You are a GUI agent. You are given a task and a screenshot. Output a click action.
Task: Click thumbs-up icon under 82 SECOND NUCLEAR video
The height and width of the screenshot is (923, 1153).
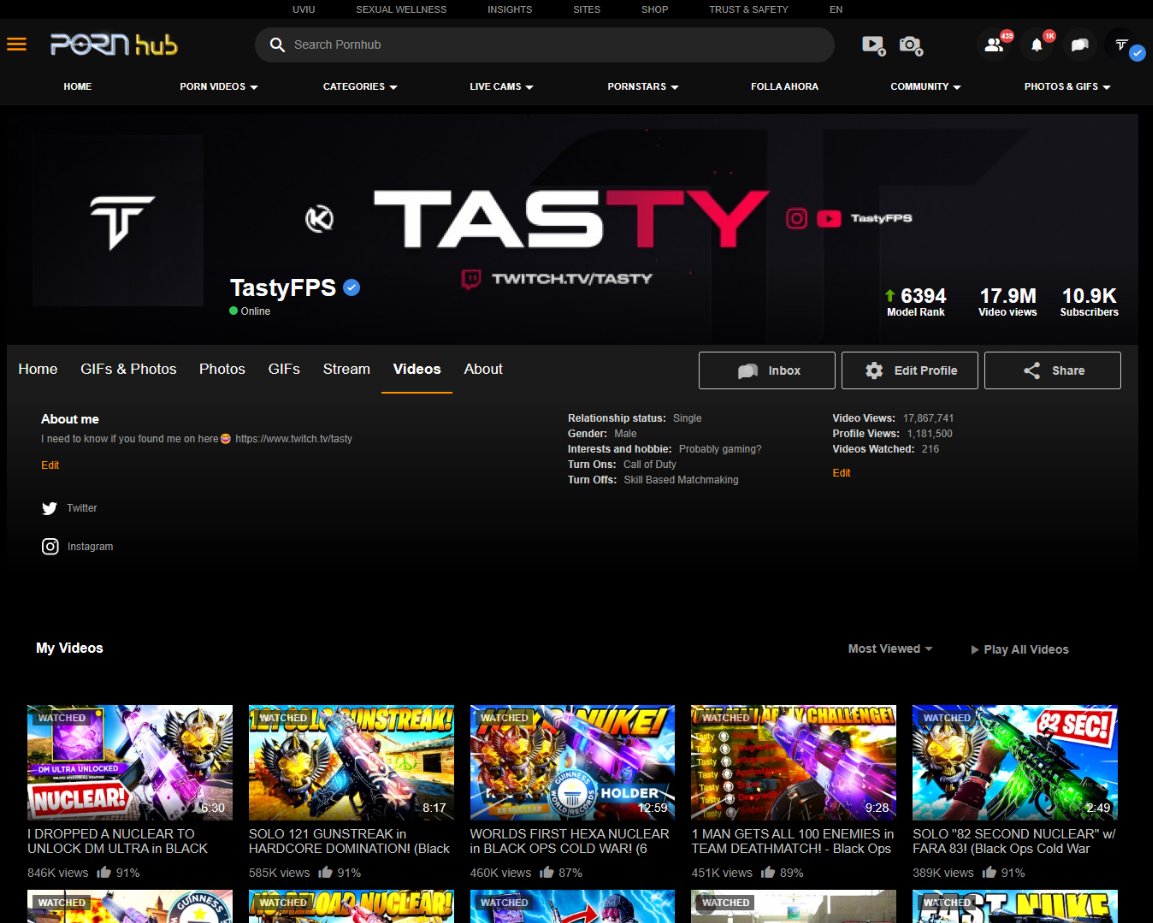989,872
